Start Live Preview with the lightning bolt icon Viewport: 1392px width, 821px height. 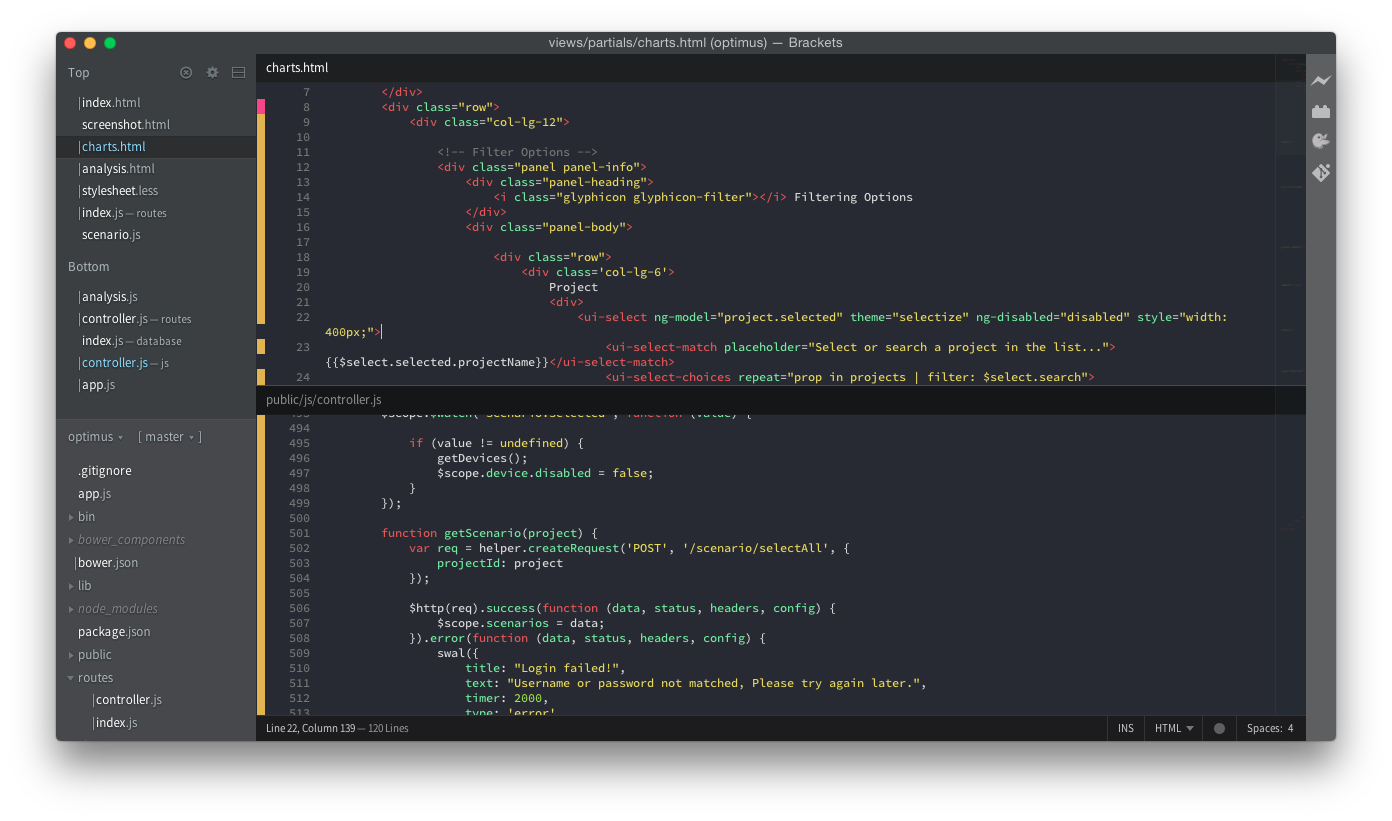[1321, 81]
